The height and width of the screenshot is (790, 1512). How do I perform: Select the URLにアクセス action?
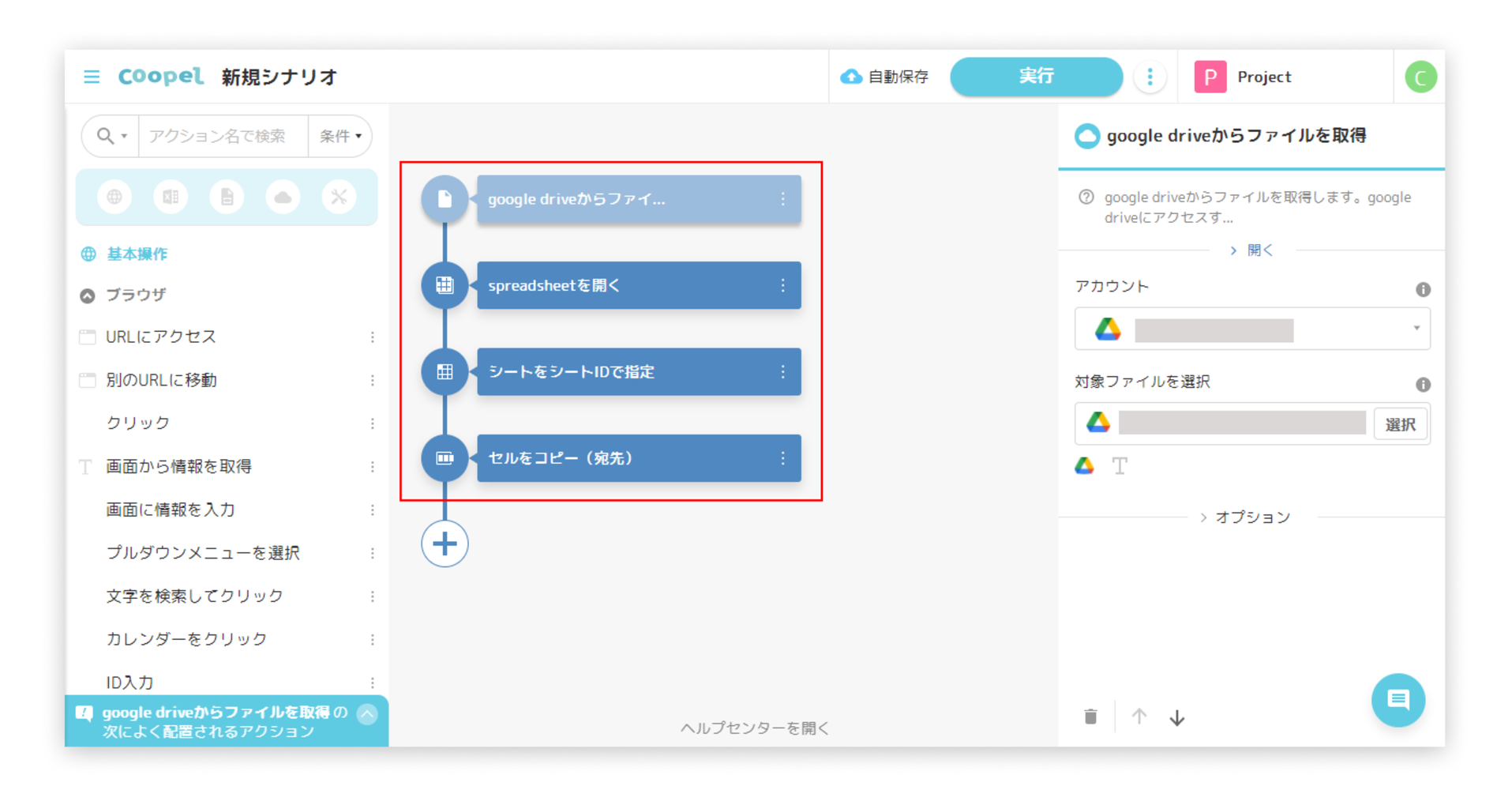pos(161,337)
